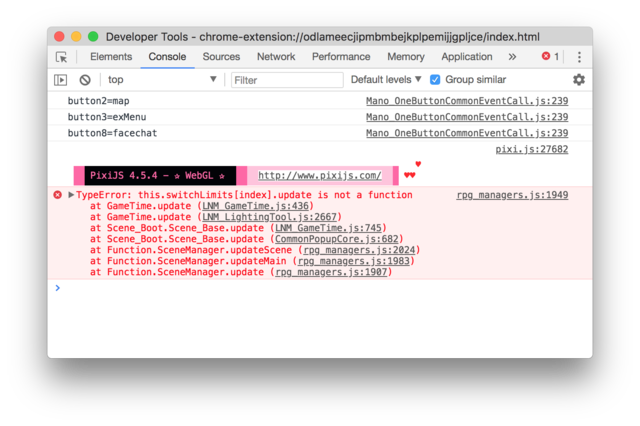Activate the inspect element picker icon
This screenshot has height=426, width=640.
[62, 57]
